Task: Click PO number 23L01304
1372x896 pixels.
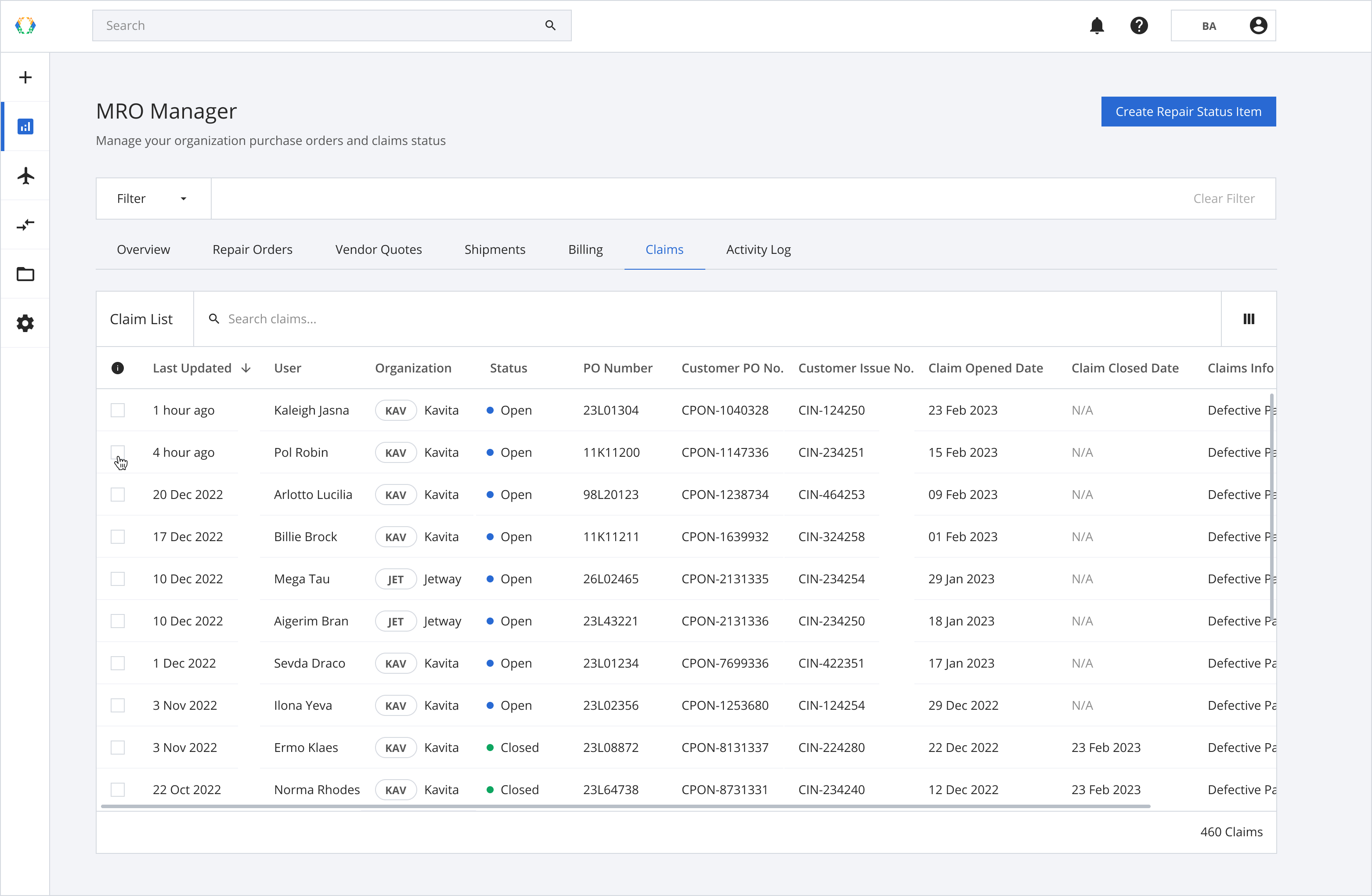Action: [x=610, y=410]
